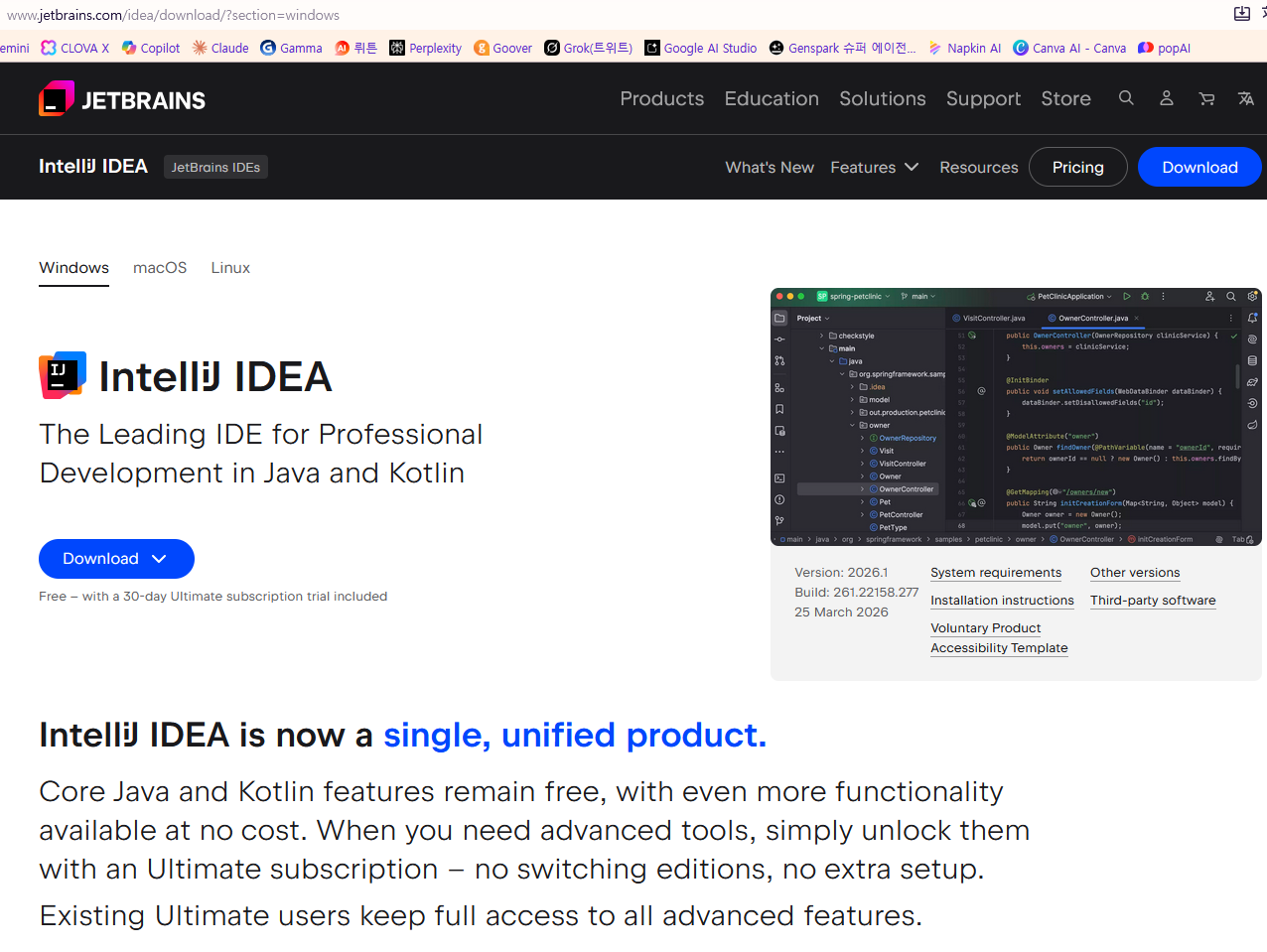
Task: Open the Gamma bookmark
Action: (x=291, y=48)
